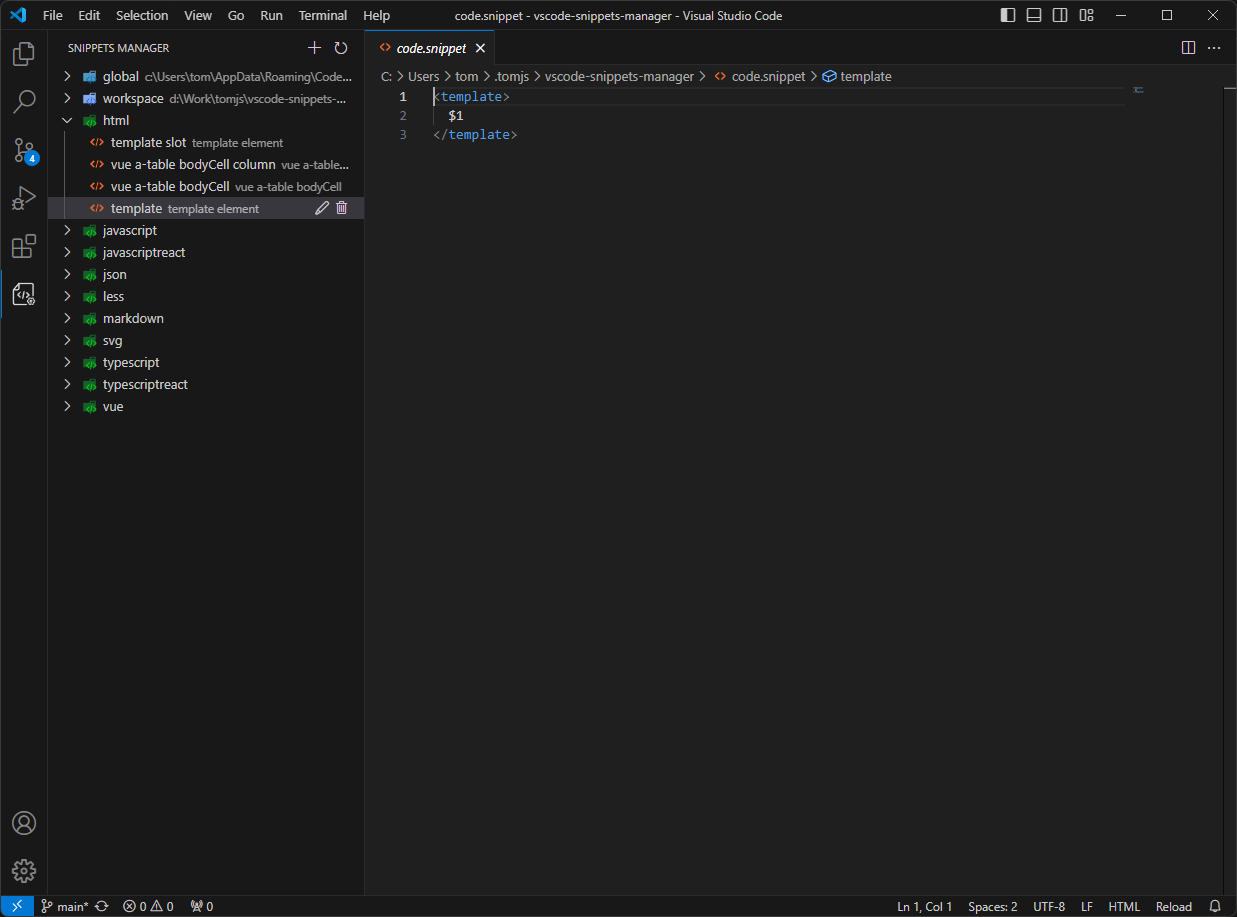1237x917 pixels.
Task: Open the Extensions view icon
Action: click(x=24, y=246)
